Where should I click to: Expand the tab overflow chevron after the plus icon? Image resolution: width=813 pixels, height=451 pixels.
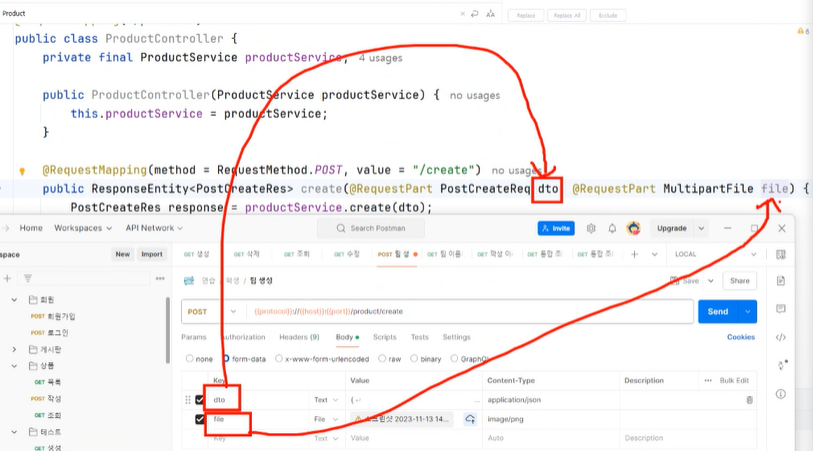pos(654,254)
